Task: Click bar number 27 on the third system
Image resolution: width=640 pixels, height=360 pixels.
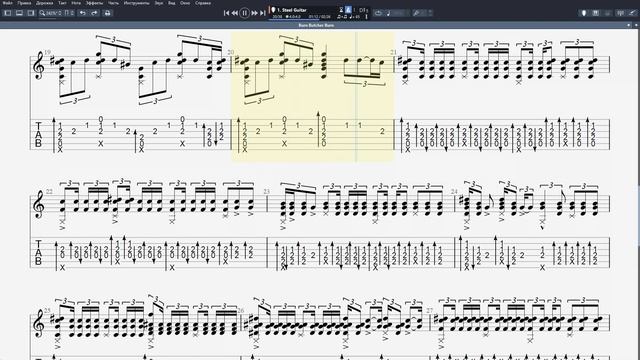Action: tap(430, 310)
